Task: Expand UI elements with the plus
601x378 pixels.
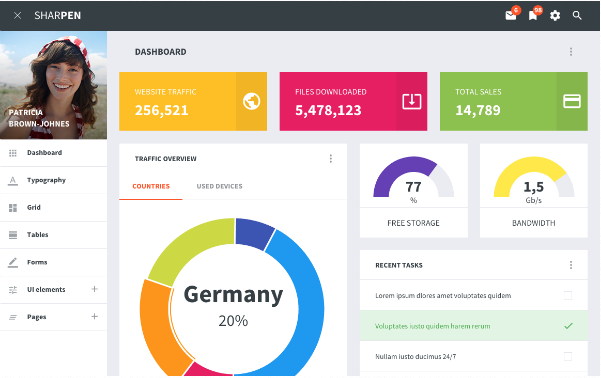Action: pos(94,289)
